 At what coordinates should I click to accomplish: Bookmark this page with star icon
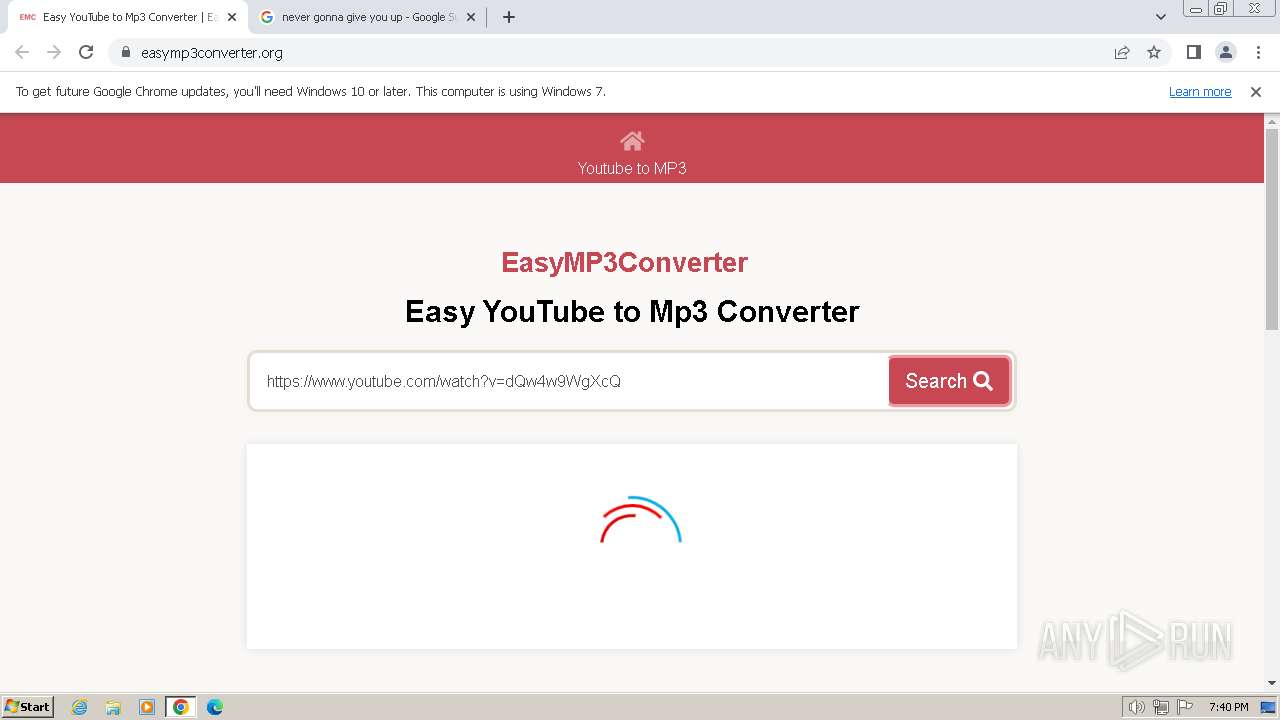1154,53
